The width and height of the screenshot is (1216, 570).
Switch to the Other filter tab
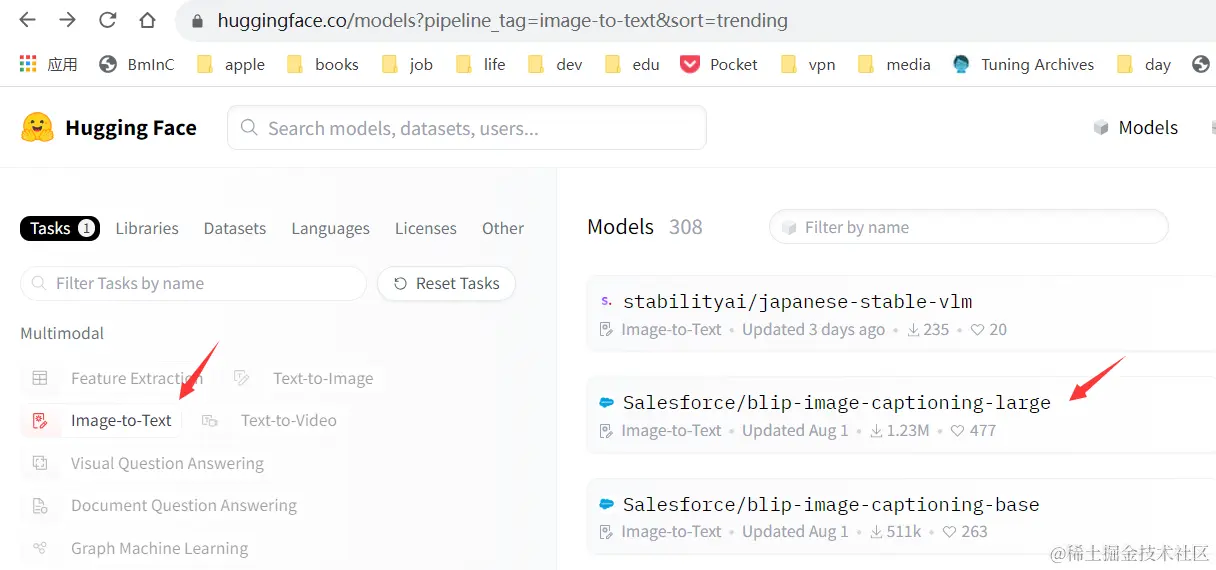(x=503, y=228)
